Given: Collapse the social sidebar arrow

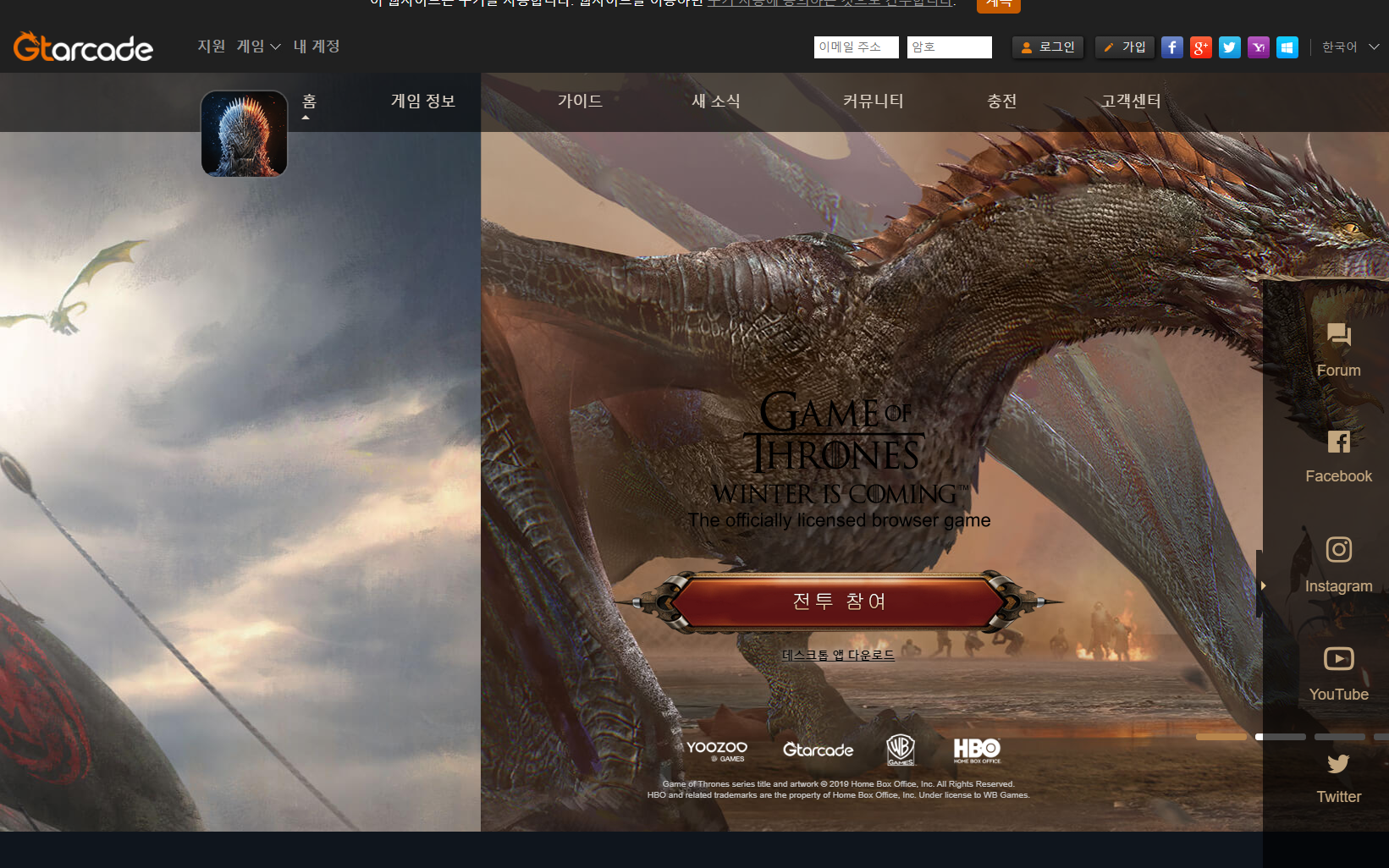Looking at the screenshot, I should (x=1262, y=585).
